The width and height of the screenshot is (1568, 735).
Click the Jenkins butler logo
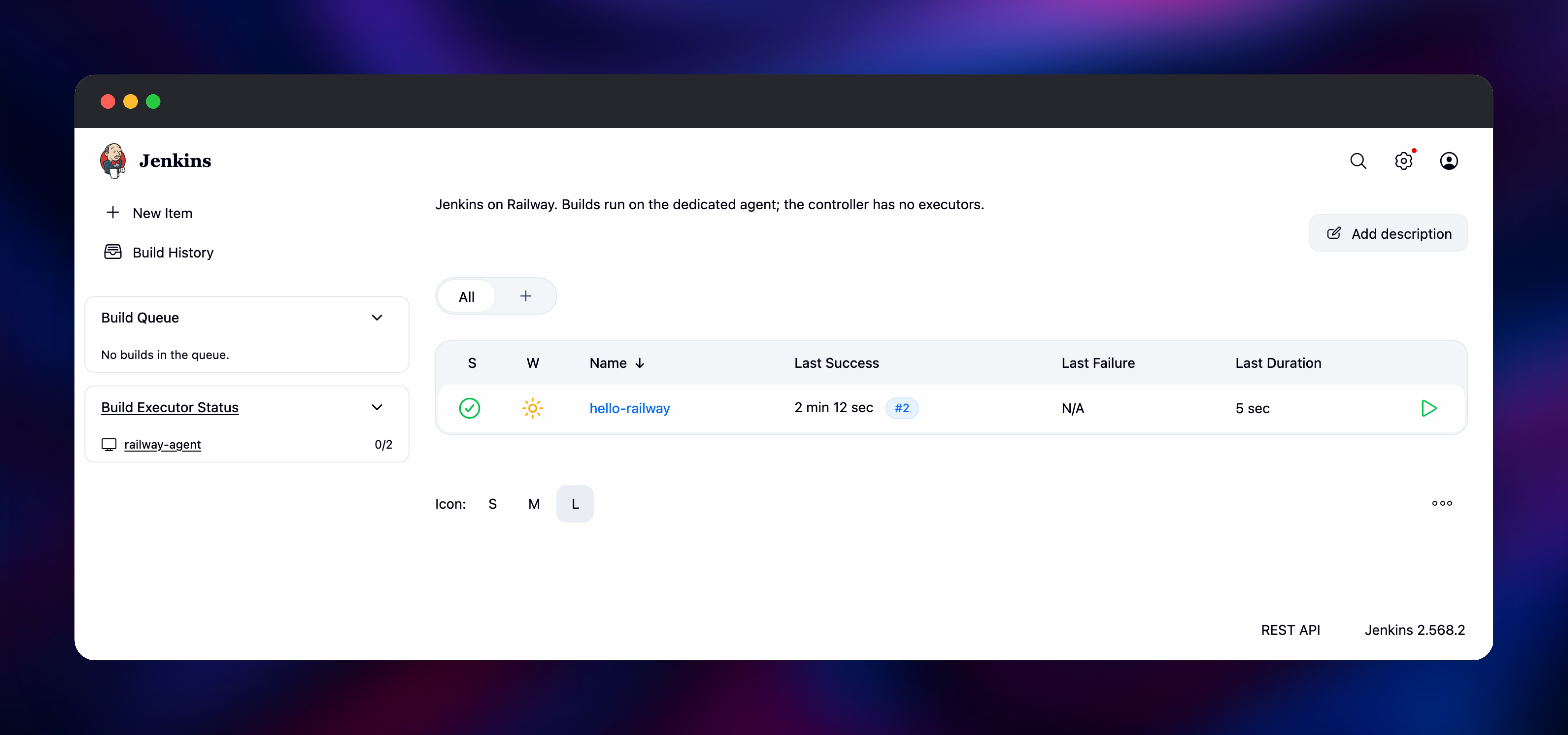tap(113, 161)
